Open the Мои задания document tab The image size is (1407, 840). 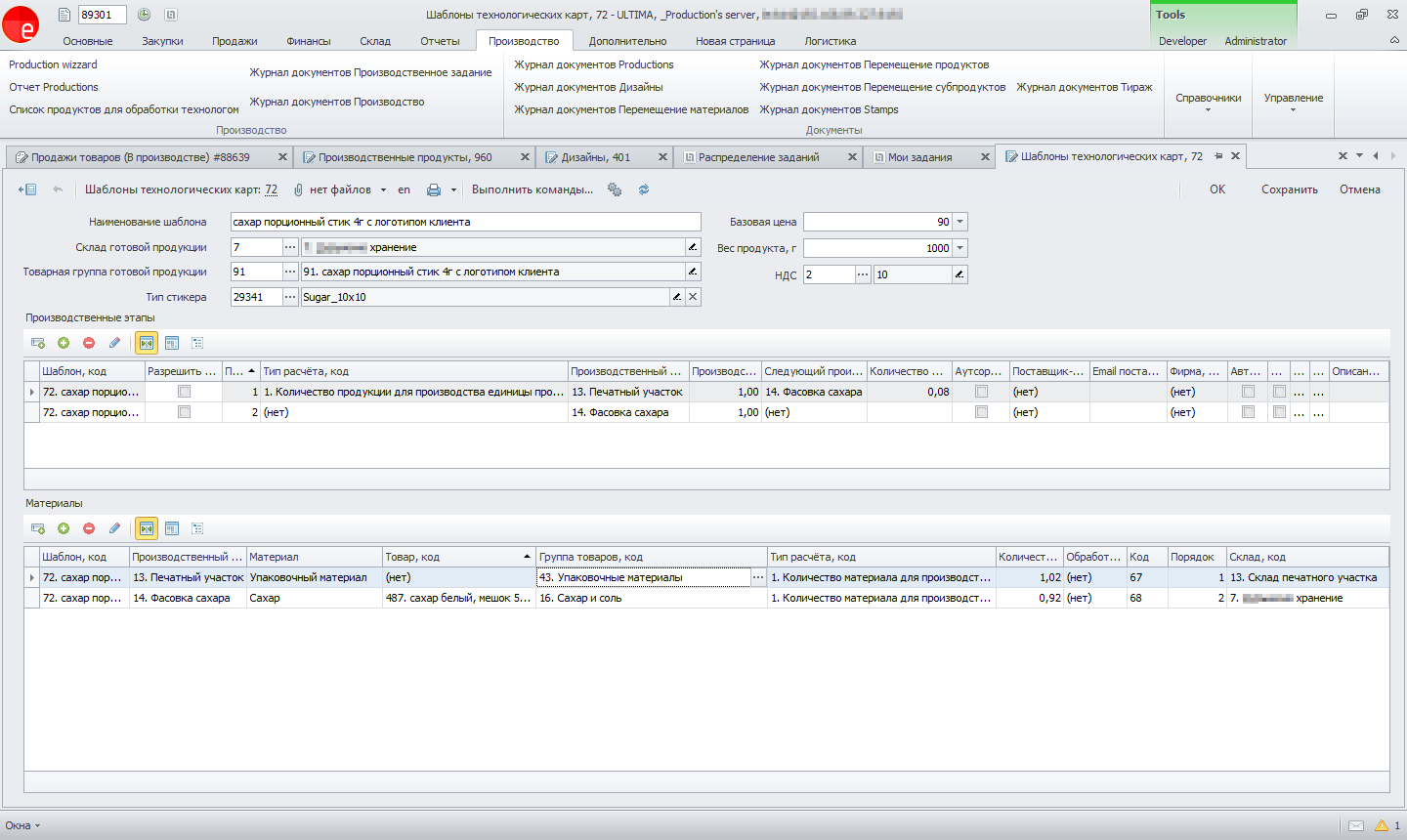tap(919, 157)
